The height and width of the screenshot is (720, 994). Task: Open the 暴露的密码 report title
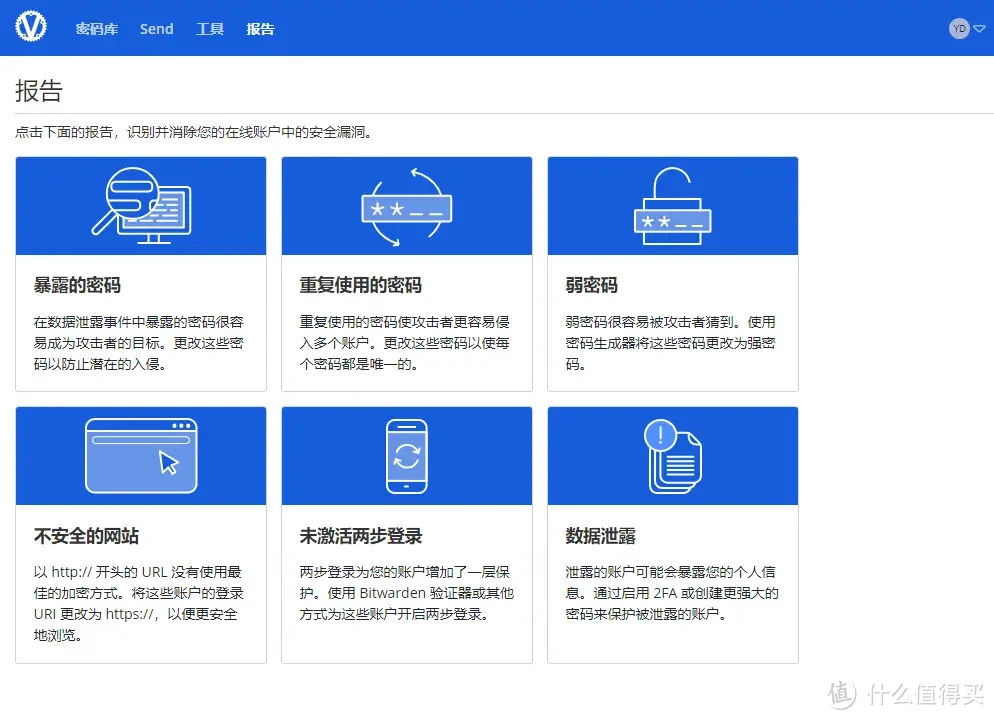click(x=77, y=286)
